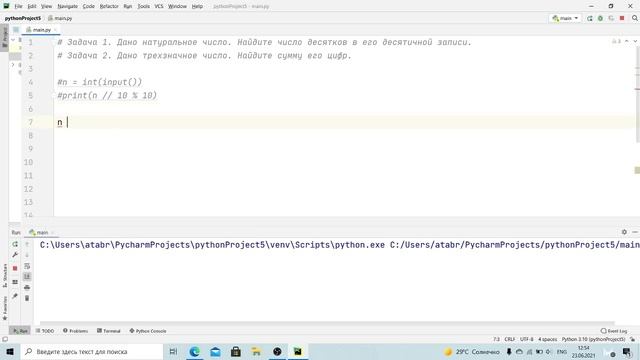Viewport: 640px width, 360px height.
Task: Open the Navigate menu
Action: (x=67, y=7)
